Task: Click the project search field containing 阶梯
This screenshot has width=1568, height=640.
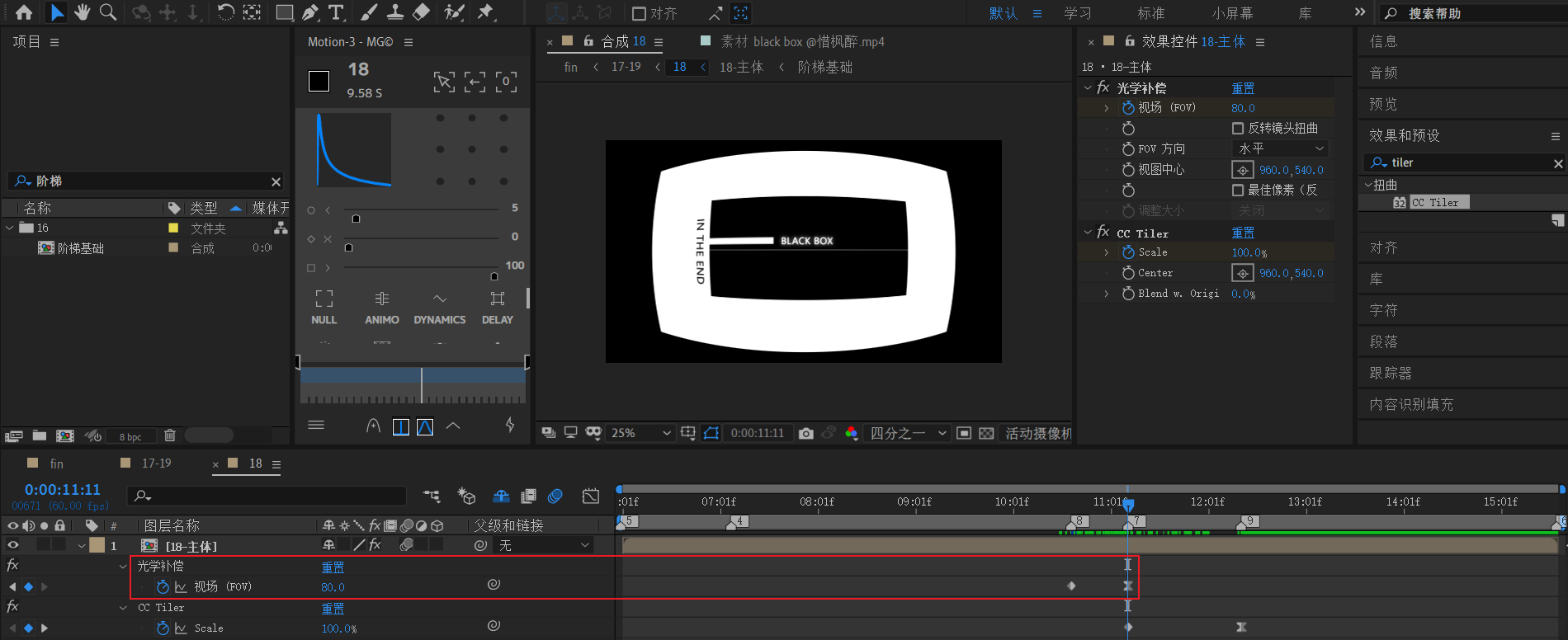Action: [x=145, y=181]
